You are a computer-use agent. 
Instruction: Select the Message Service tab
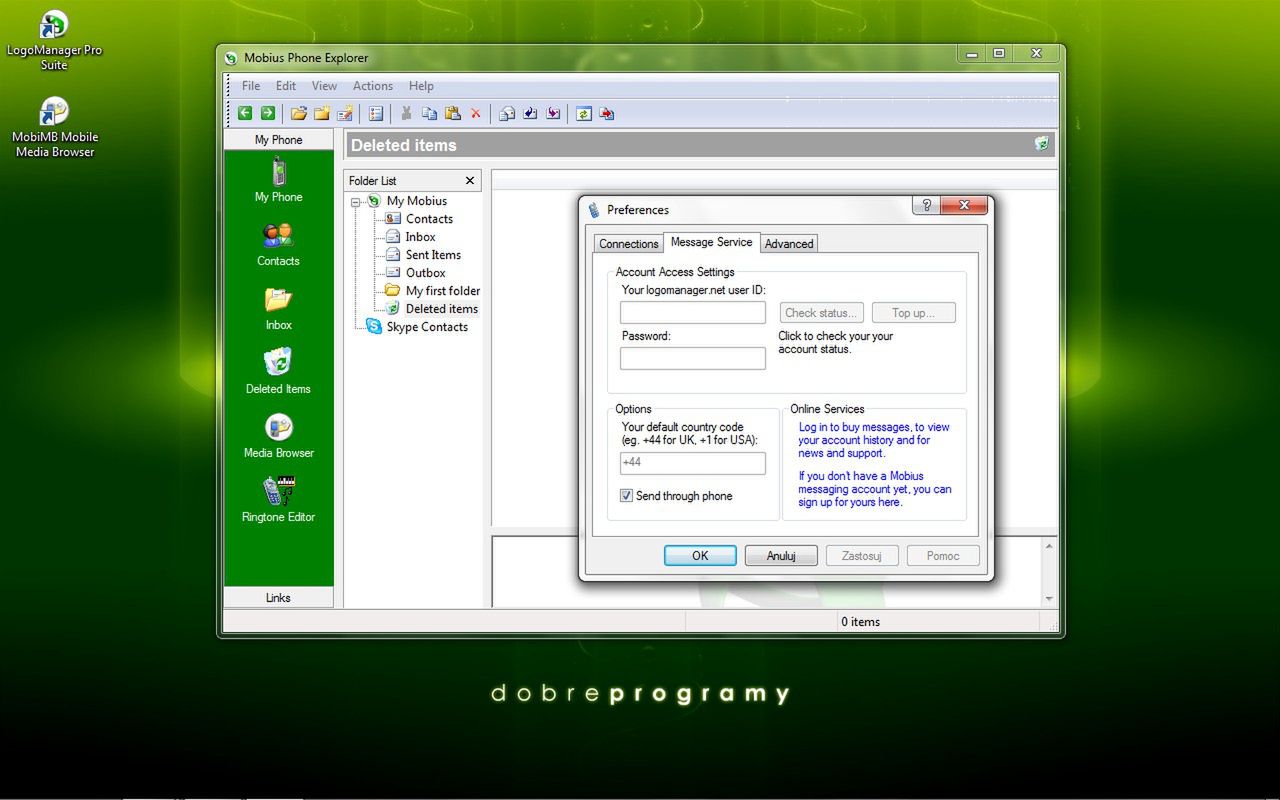coord(711,242)
